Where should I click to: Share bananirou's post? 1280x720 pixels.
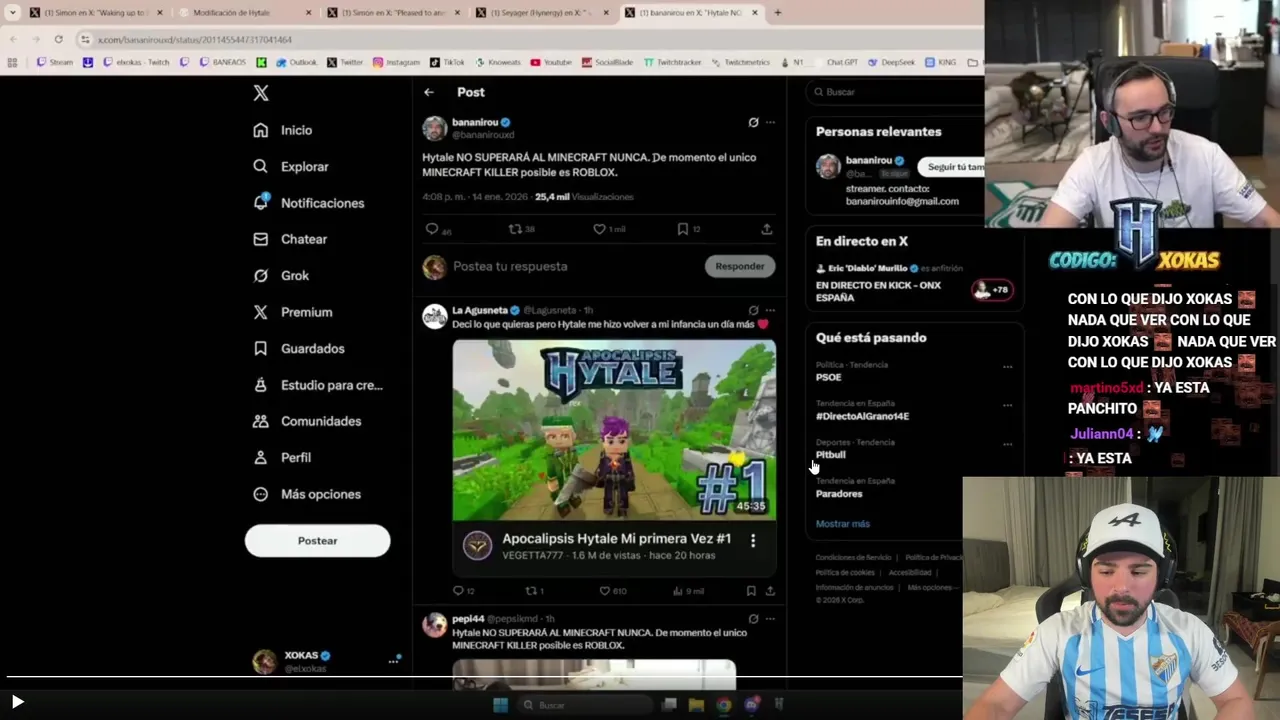[767, 229]
